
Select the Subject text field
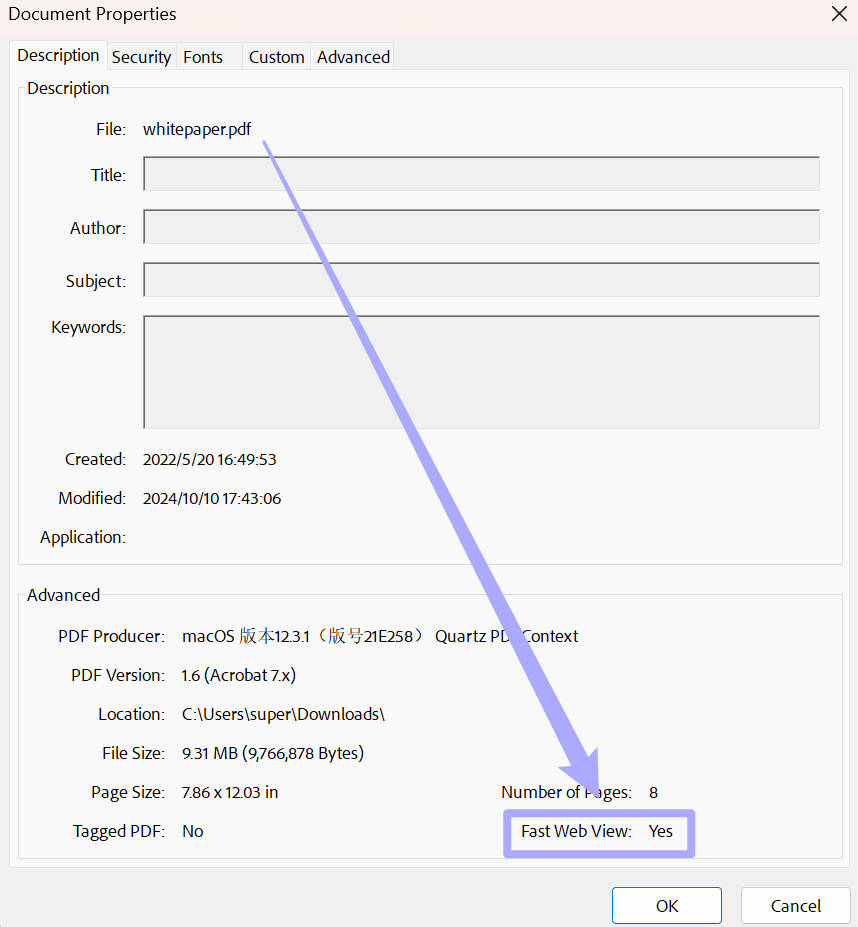(480, 279)
